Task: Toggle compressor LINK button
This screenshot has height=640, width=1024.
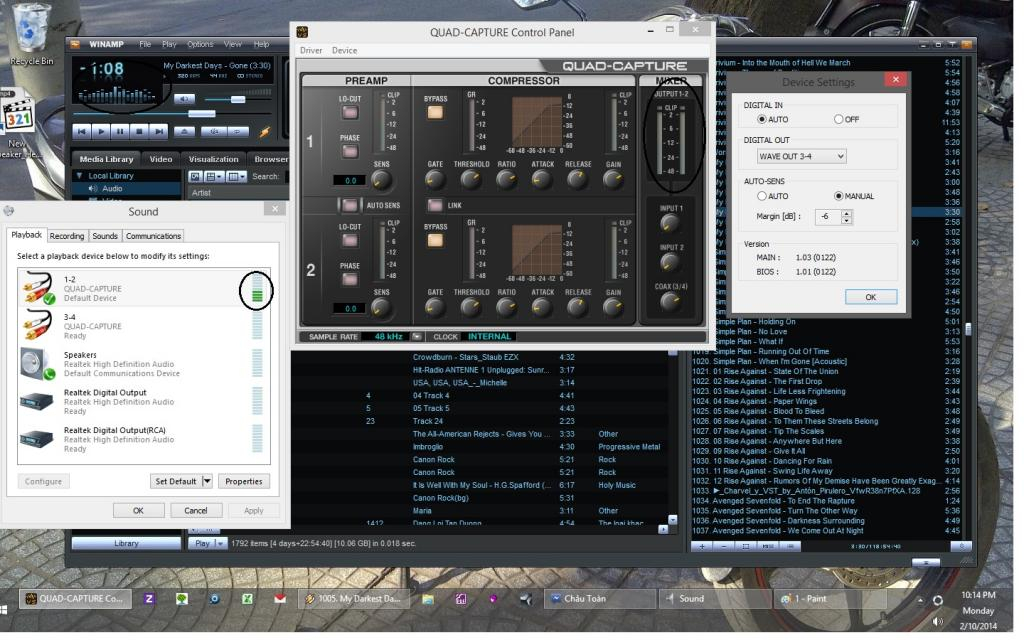Action: [x=435, y=205]
